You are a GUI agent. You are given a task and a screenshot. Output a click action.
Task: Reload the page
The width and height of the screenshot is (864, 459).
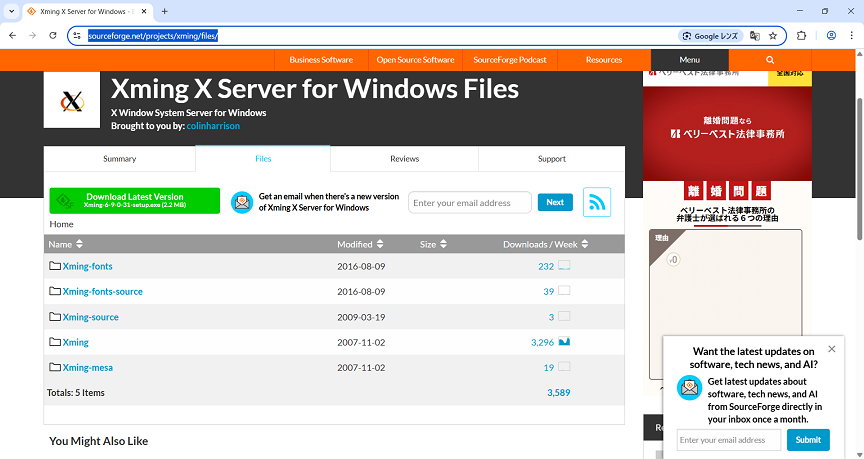(x=54, y=36)
